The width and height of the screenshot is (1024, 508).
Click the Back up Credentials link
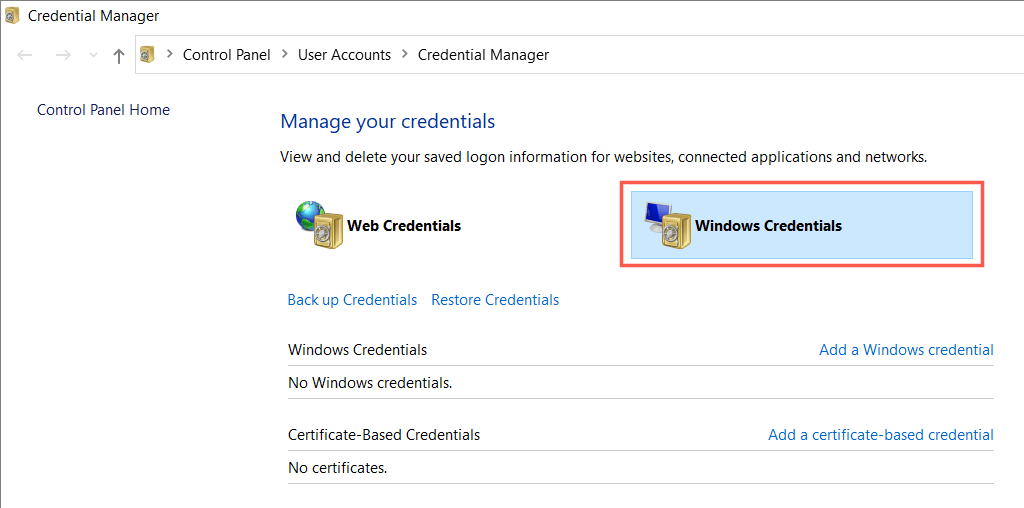(352, 300)
